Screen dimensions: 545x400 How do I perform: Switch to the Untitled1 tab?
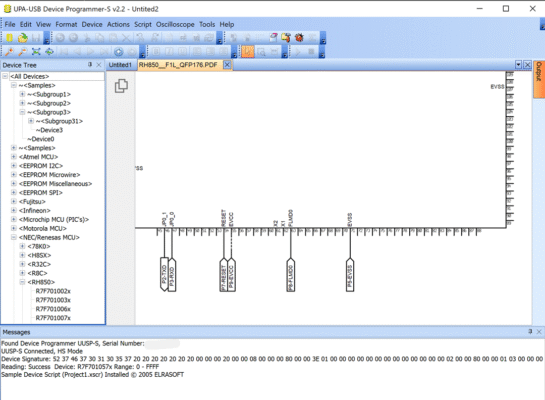pos(120,65)
